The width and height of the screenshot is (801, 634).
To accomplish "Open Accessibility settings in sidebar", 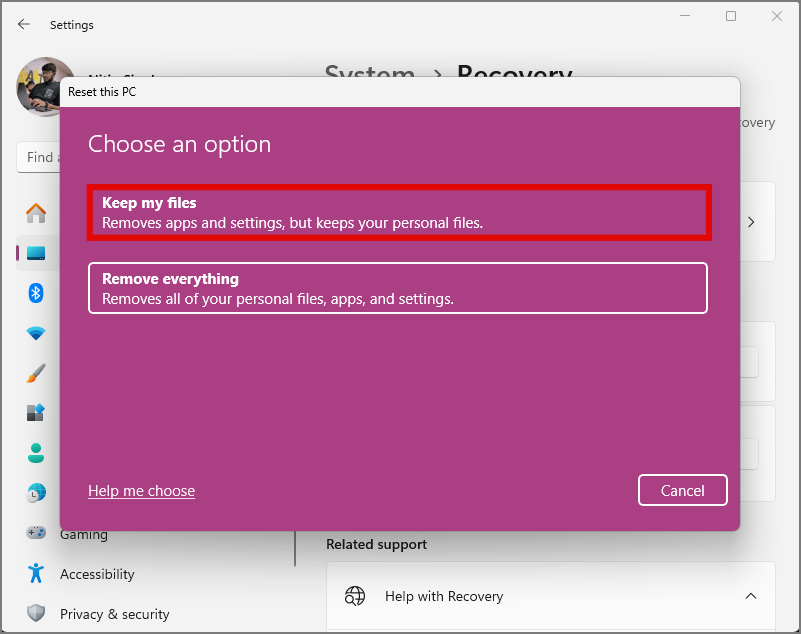I will pos(97,574).
